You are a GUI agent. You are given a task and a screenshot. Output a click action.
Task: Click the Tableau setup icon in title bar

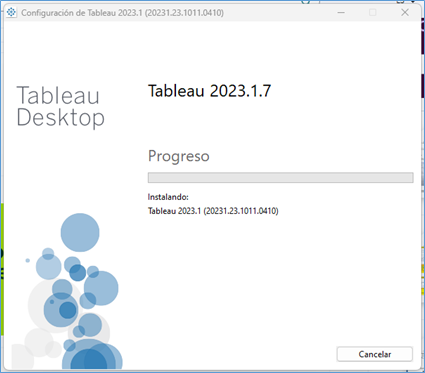11,12
